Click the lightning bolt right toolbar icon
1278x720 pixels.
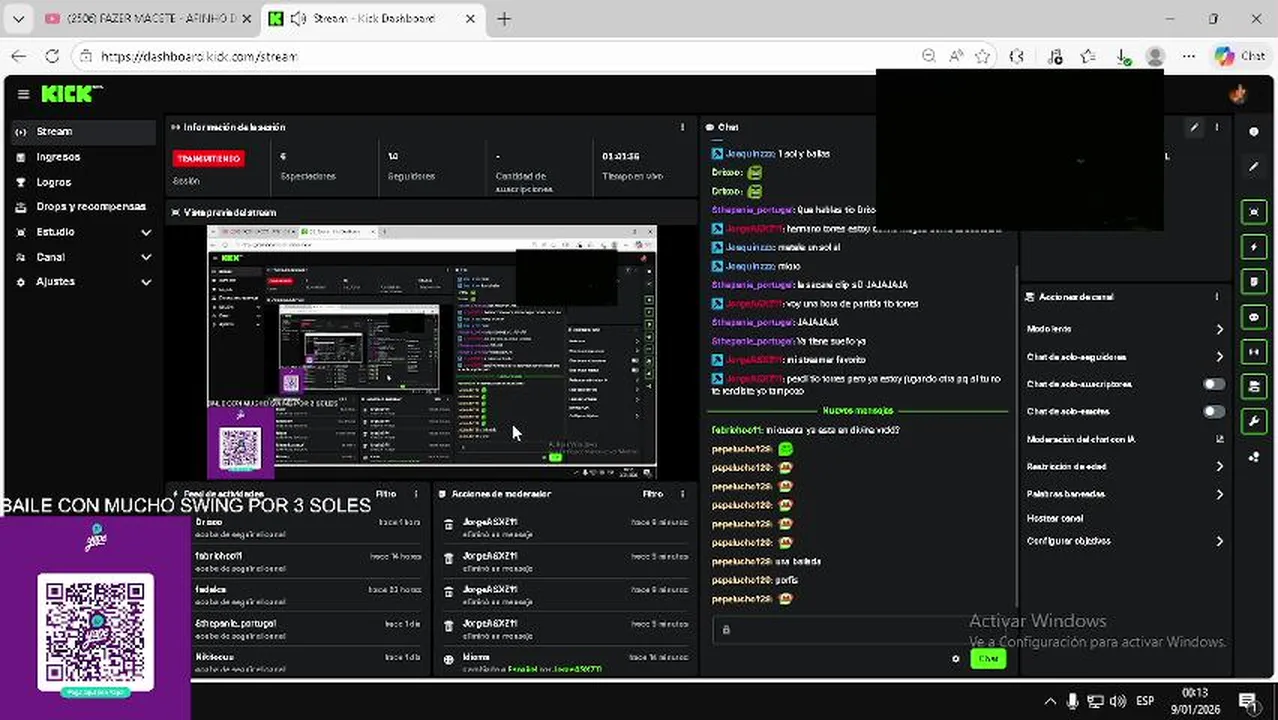pos(1254,246)
